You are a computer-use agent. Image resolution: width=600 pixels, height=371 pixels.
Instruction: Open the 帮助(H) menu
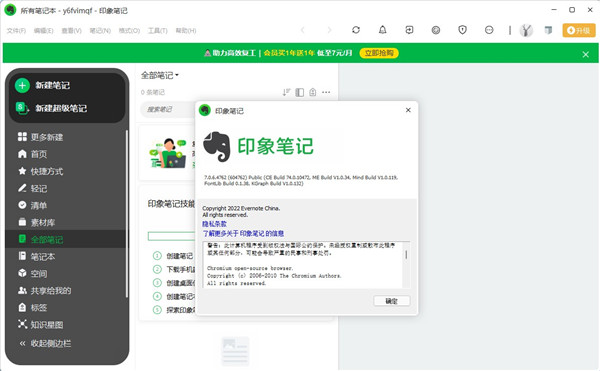pyautogui.click(x=186, y=31)
